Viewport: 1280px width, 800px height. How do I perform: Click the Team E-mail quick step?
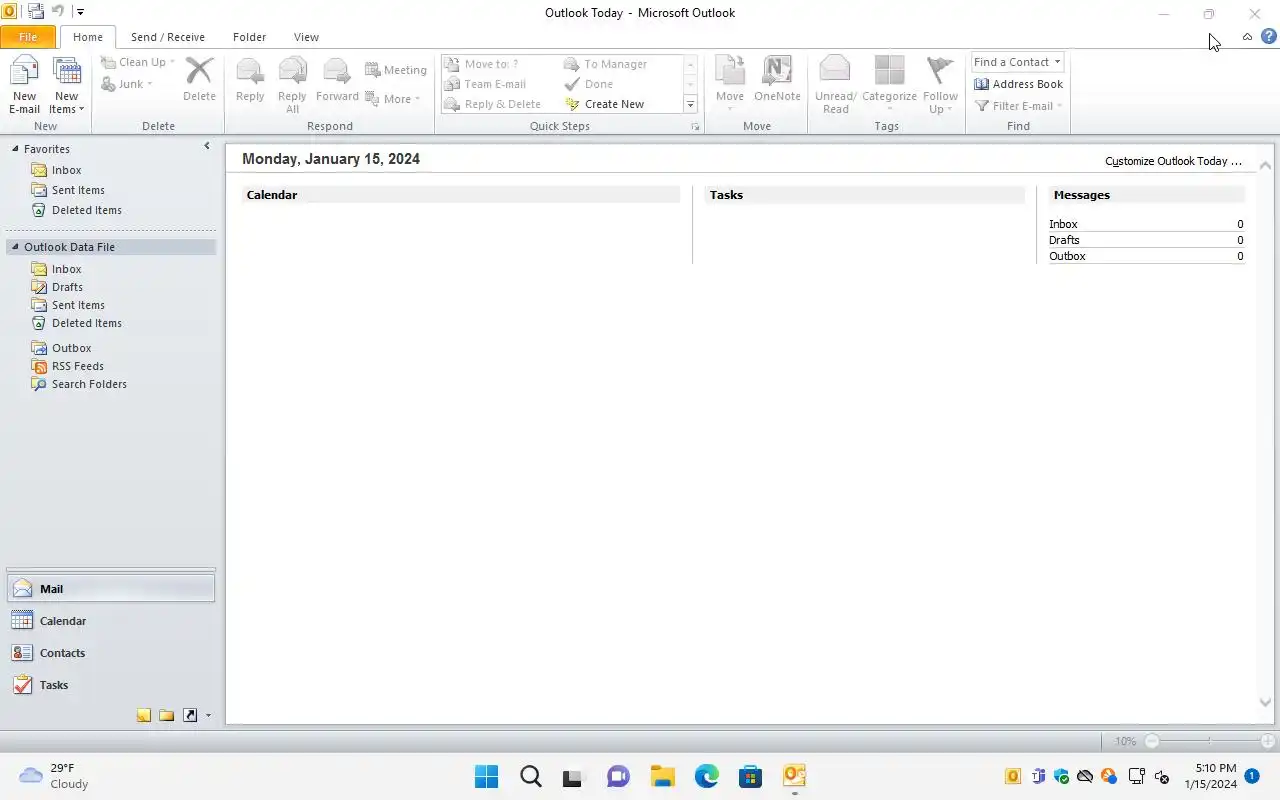point(485,84)
